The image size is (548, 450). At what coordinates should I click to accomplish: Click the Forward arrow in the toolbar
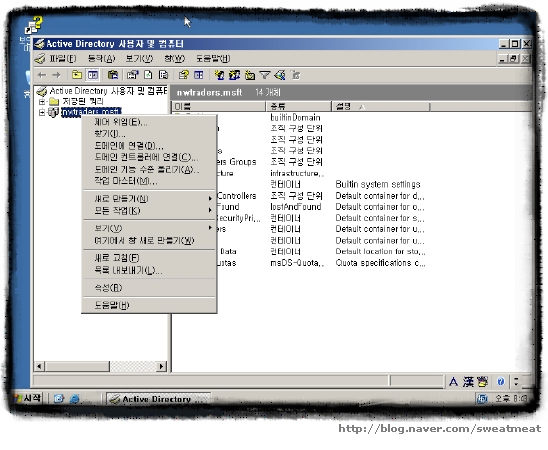click(x=56, y=75)
